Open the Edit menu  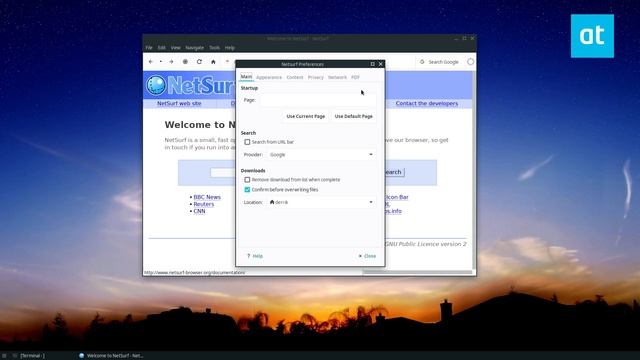tap(162, 48)
